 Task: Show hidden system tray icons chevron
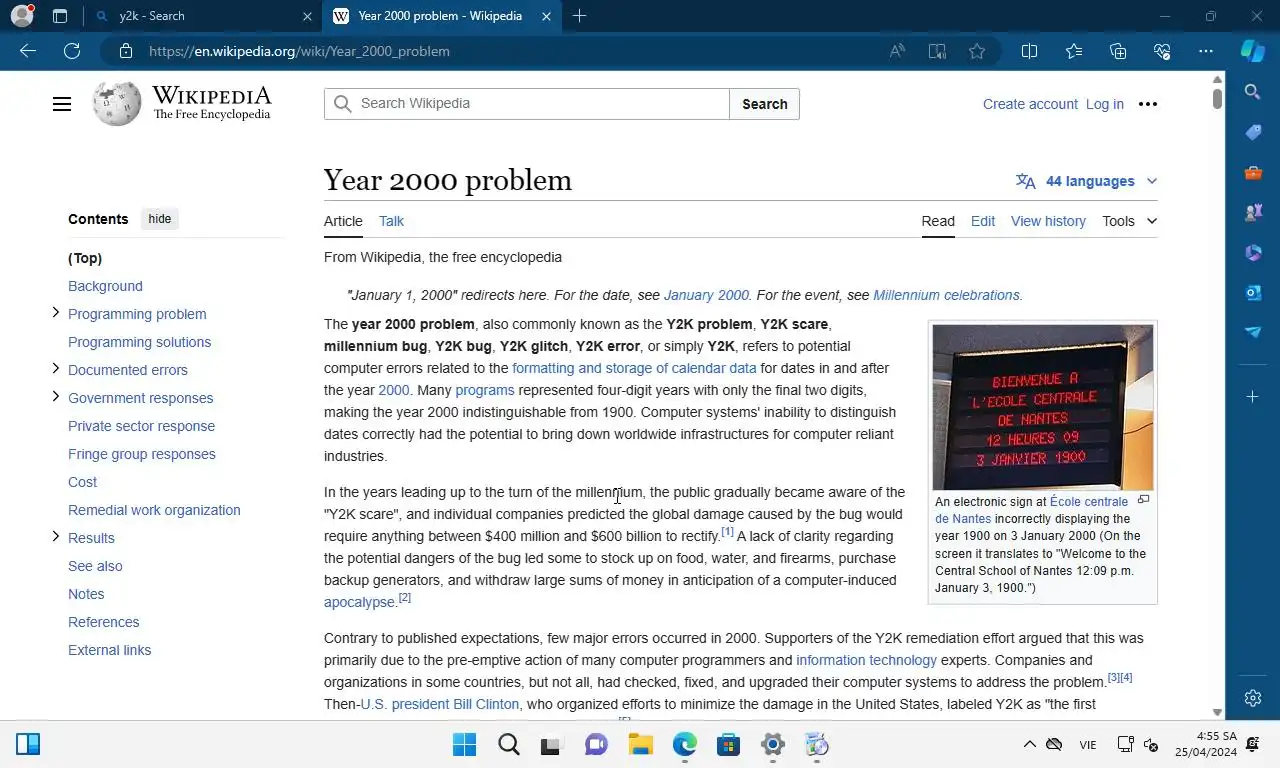(x=1029, y=745)
